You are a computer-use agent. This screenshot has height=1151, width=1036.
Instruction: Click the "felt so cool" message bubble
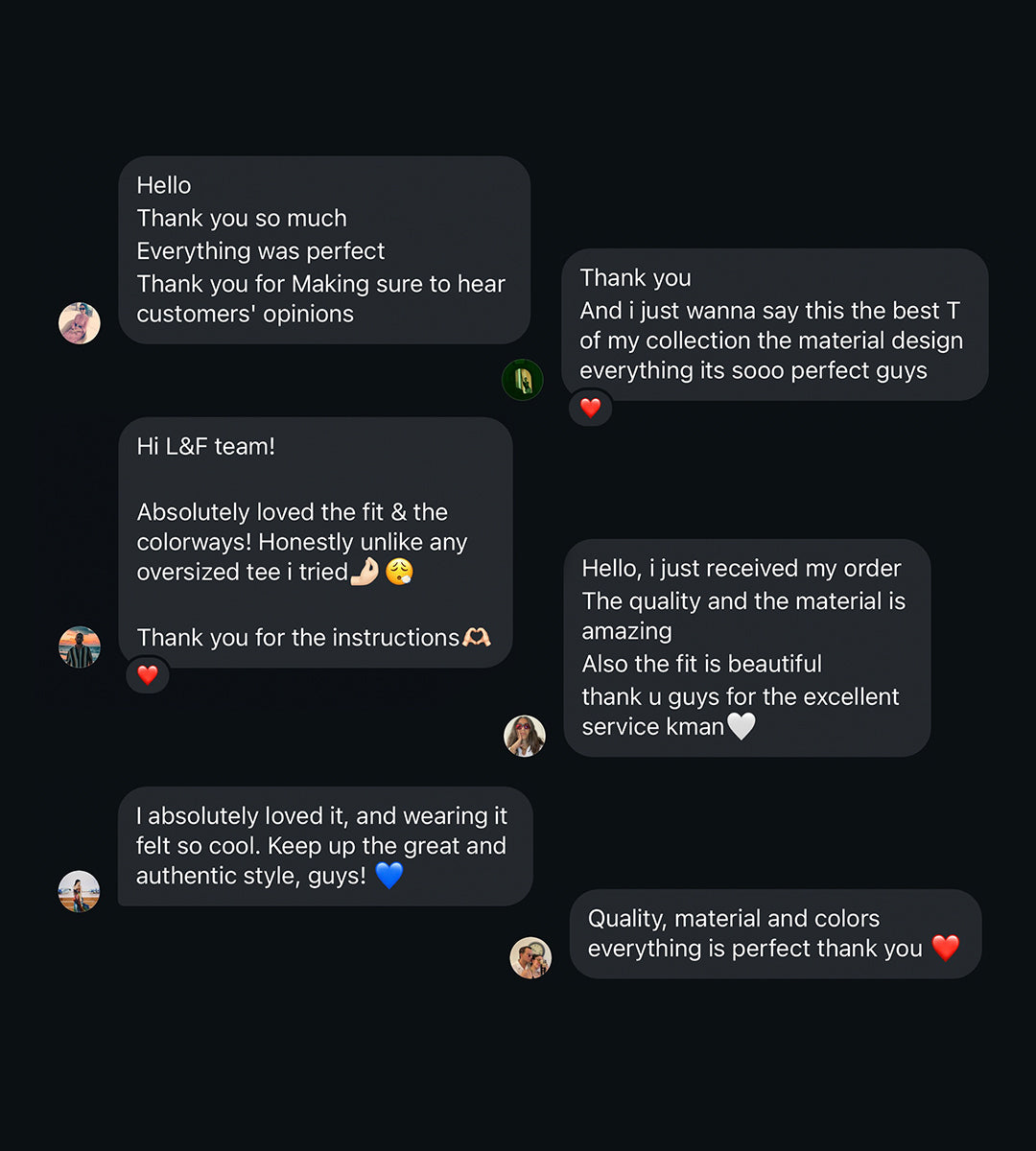coord(323,846)
